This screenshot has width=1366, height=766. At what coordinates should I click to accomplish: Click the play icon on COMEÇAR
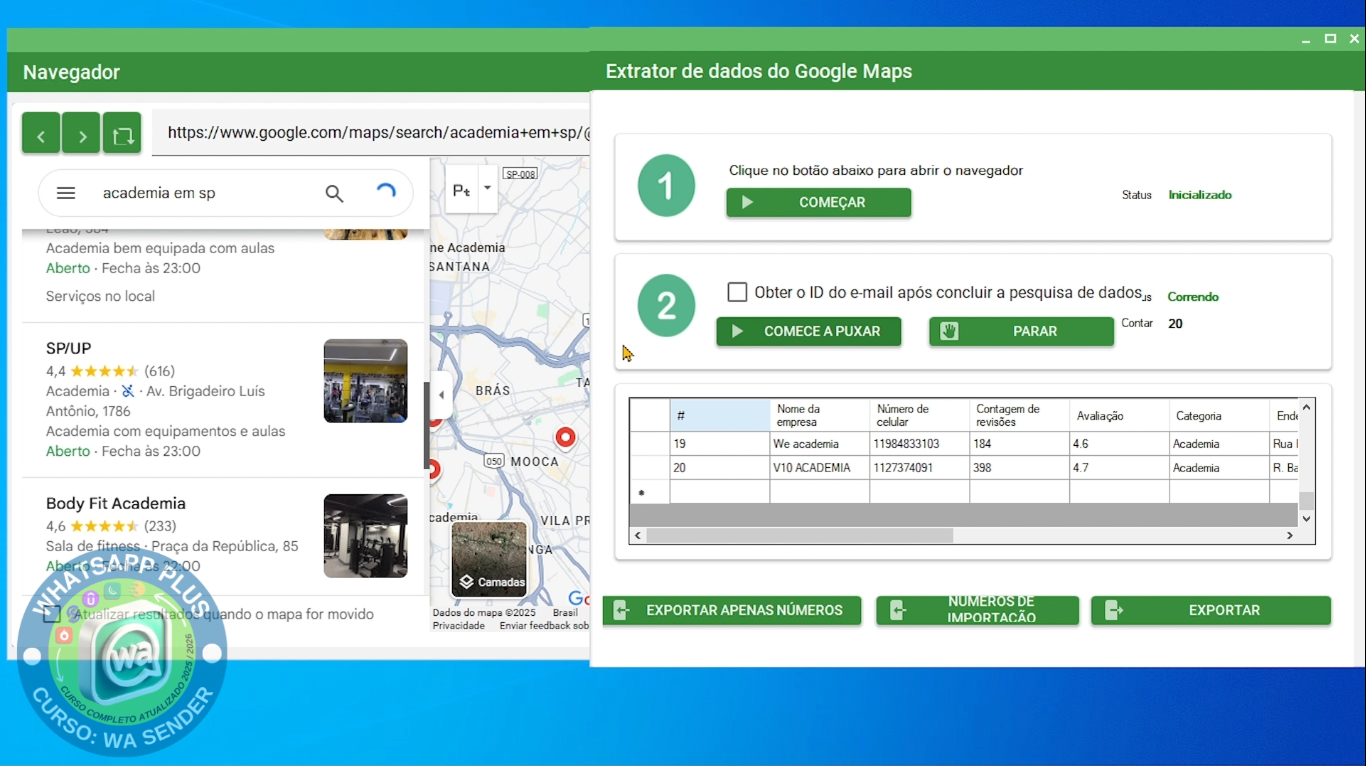point(747,202)
